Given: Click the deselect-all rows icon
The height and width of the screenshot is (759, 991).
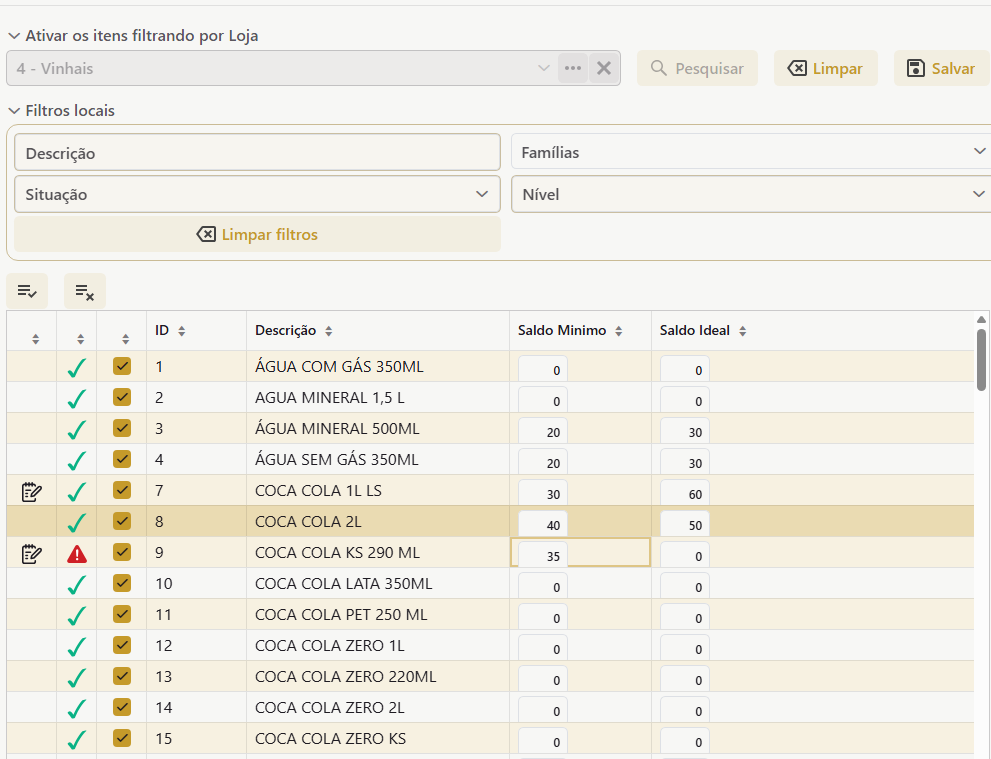Looking at the screenshot, I should 85,291.
